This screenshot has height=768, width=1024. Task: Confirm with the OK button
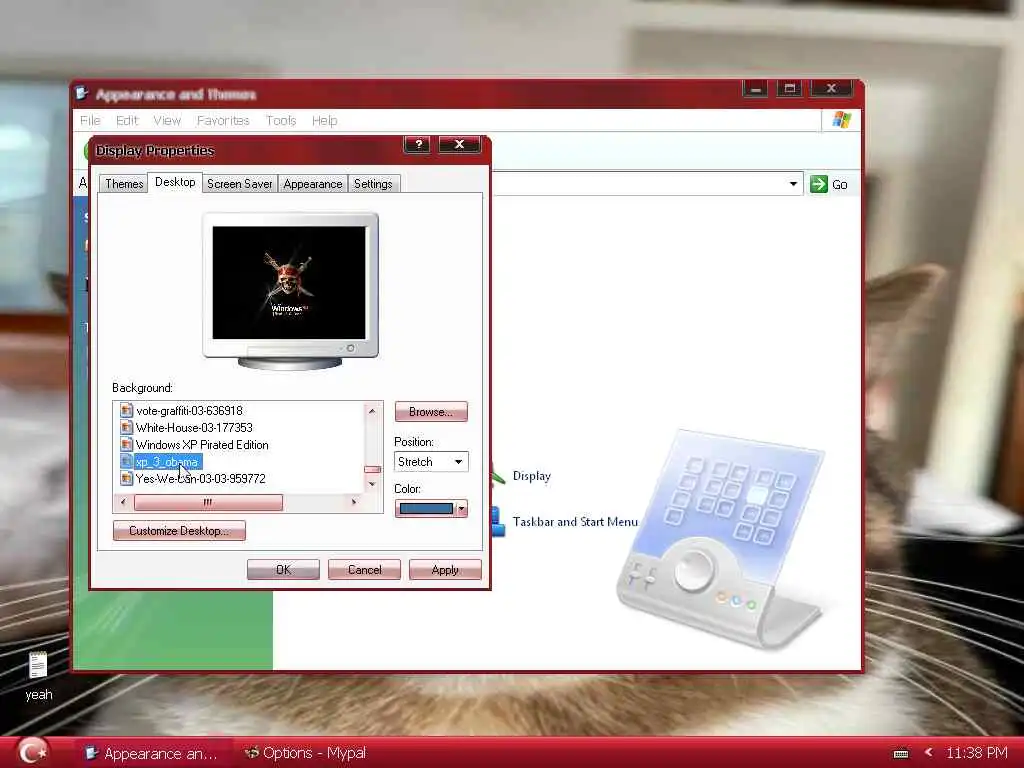coord(283,569)
